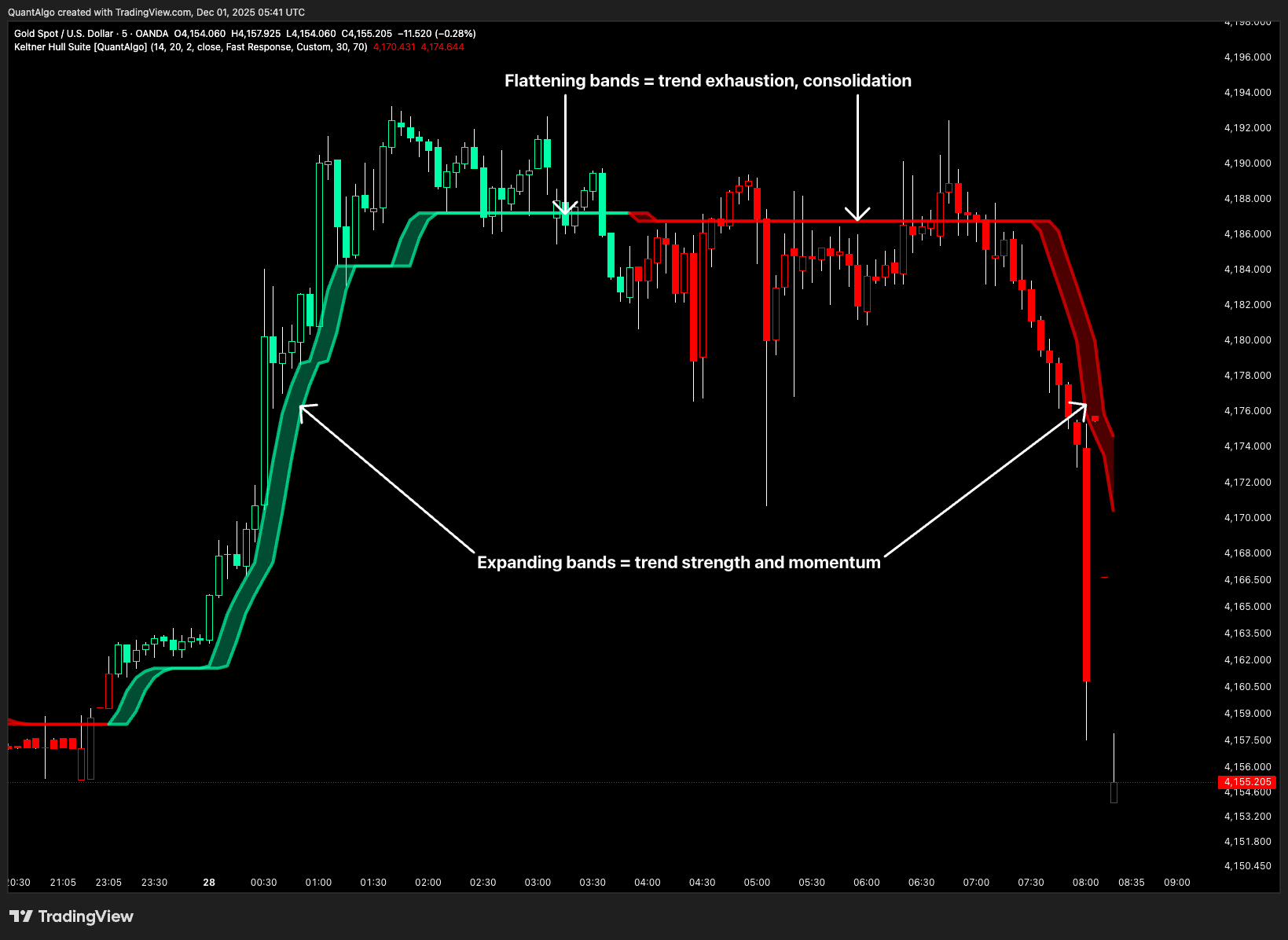
Task: Click the high value H4,157.925
Action: (x=256, y=34)
